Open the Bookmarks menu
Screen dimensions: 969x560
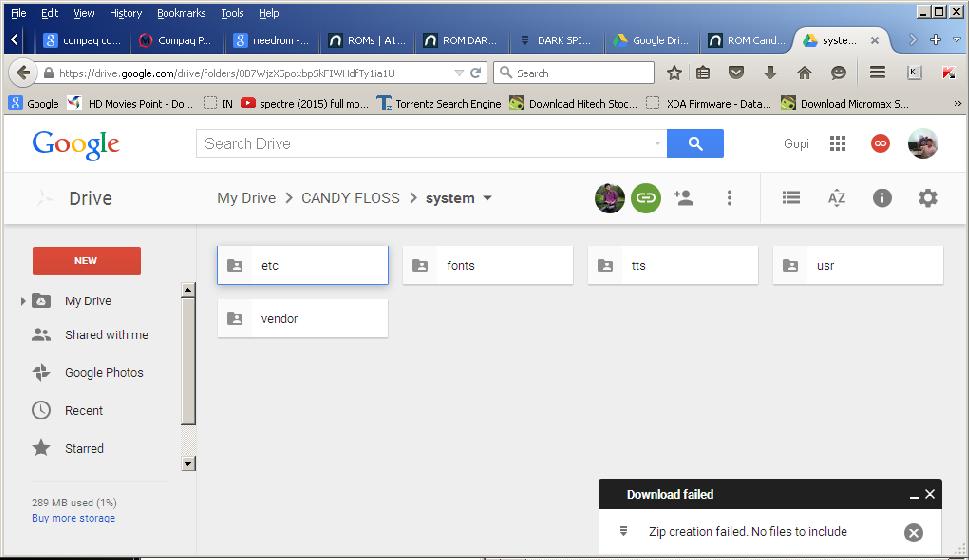(x=180, y=13)
